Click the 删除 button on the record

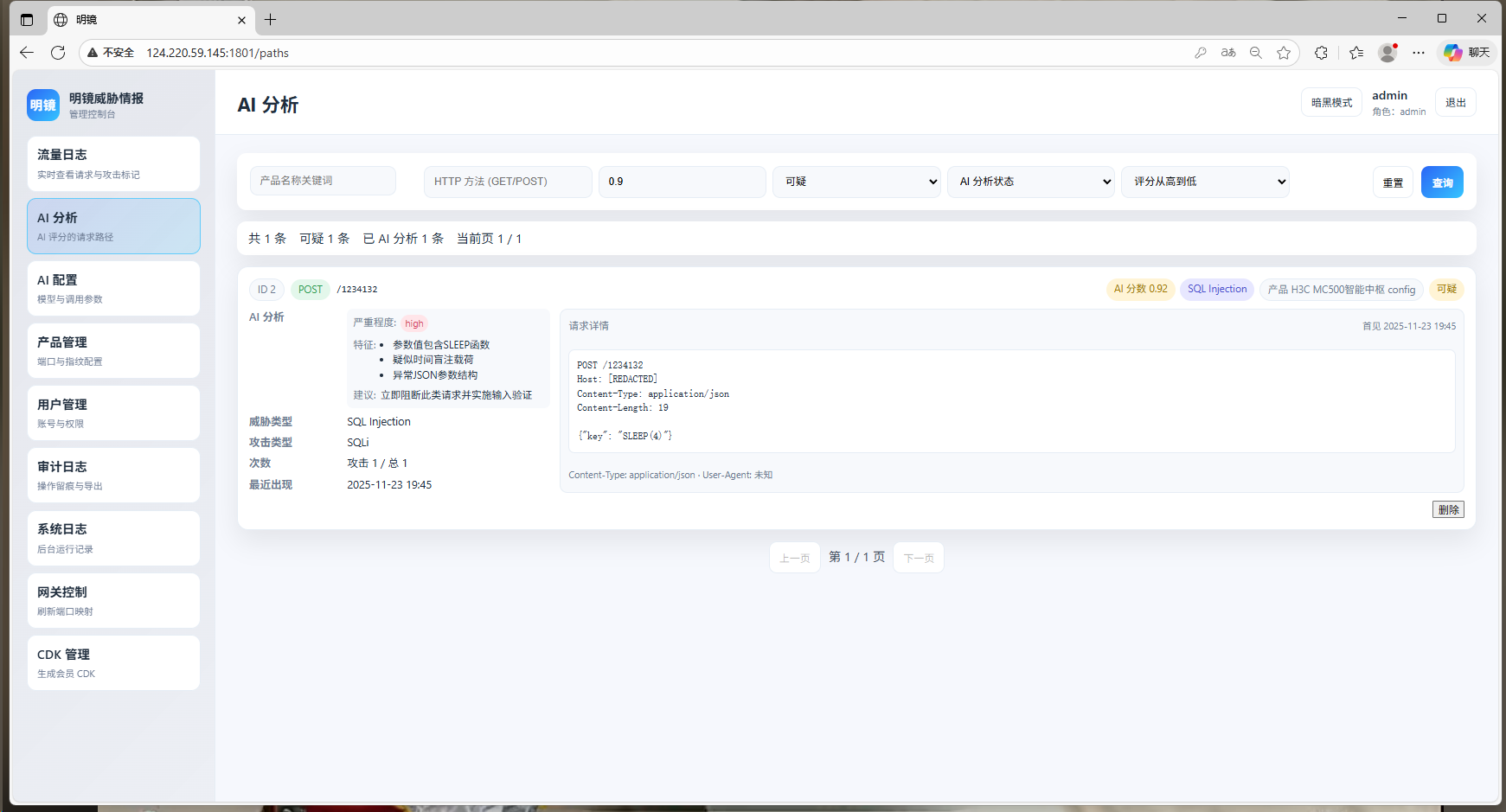click(1448, 509)
